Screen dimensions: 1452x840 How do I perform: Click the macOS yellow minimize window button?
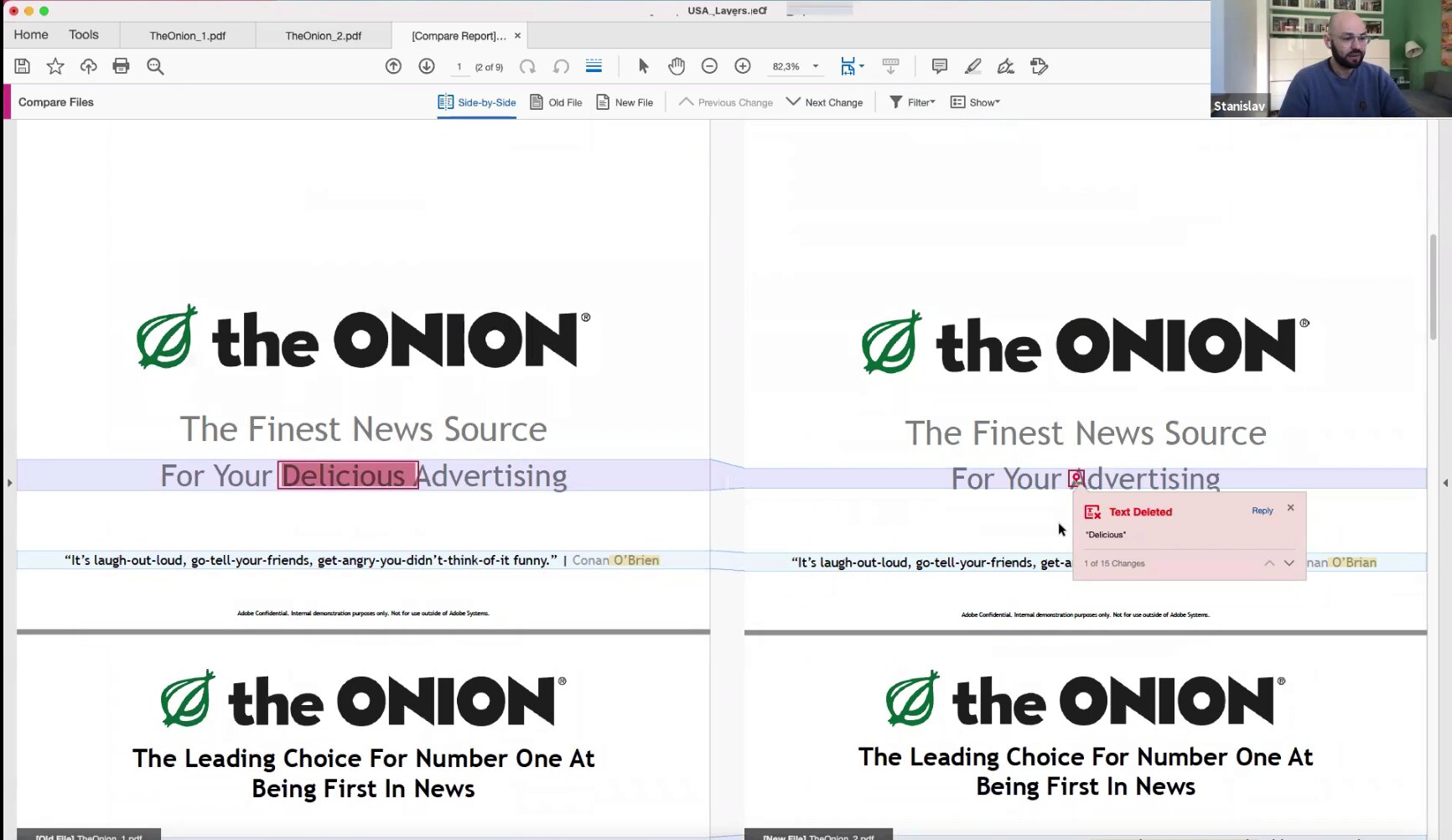[29, 11]
